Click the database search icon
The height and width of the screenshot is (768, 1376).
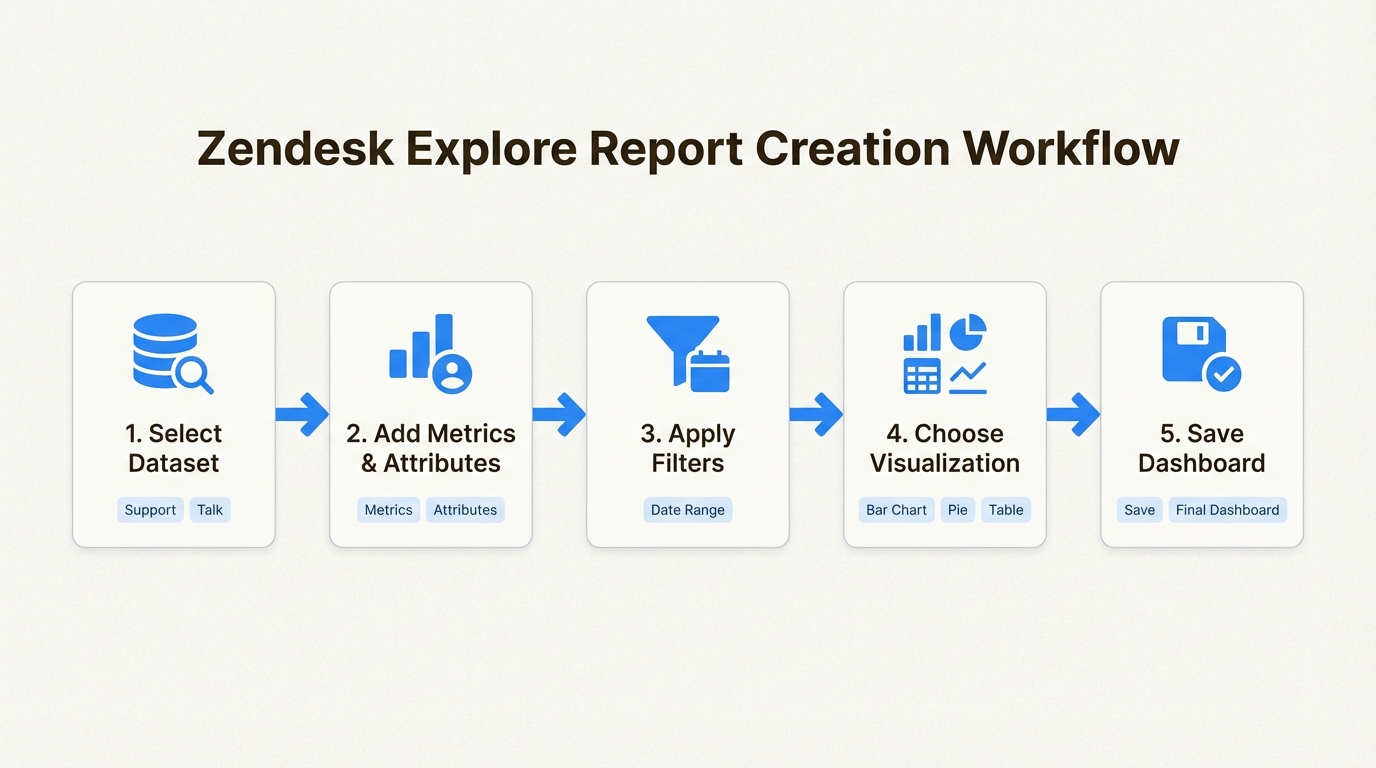click(173, 354)
